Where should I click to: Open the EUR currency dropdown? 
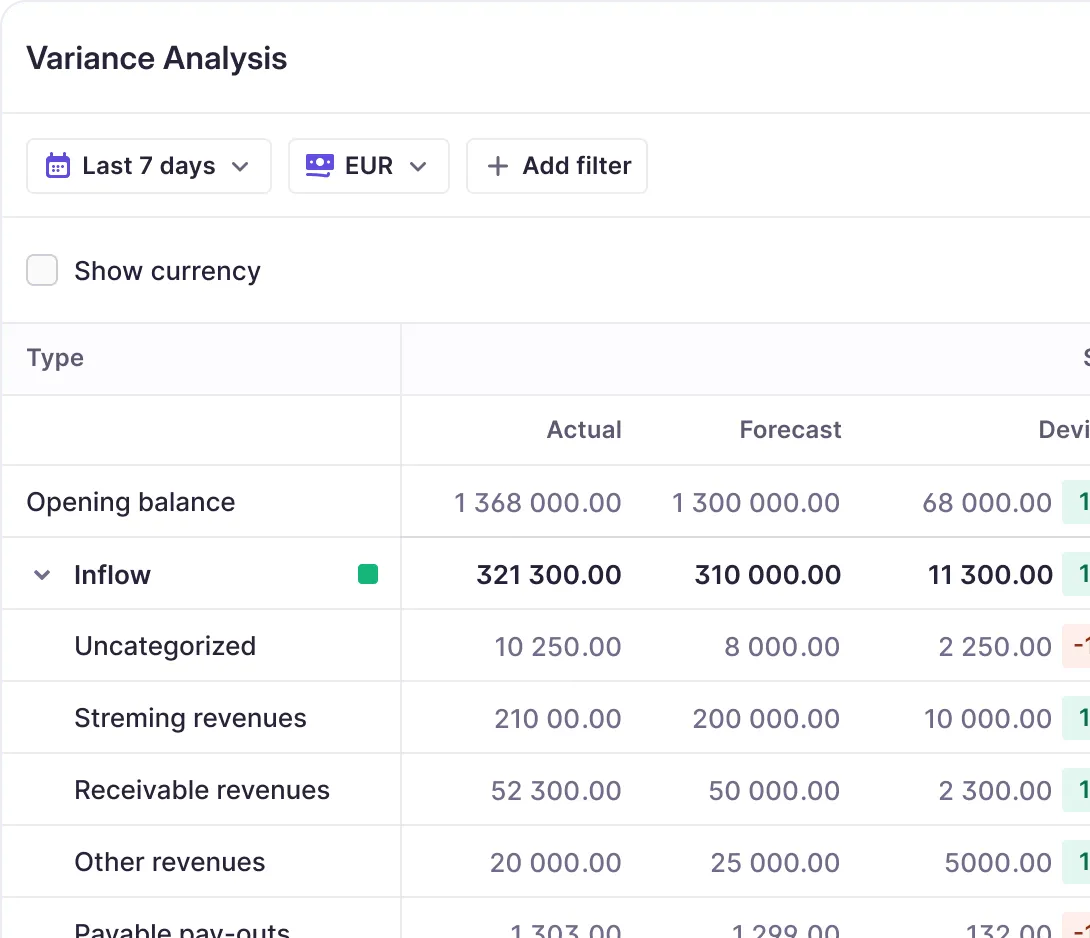[369, 166]
